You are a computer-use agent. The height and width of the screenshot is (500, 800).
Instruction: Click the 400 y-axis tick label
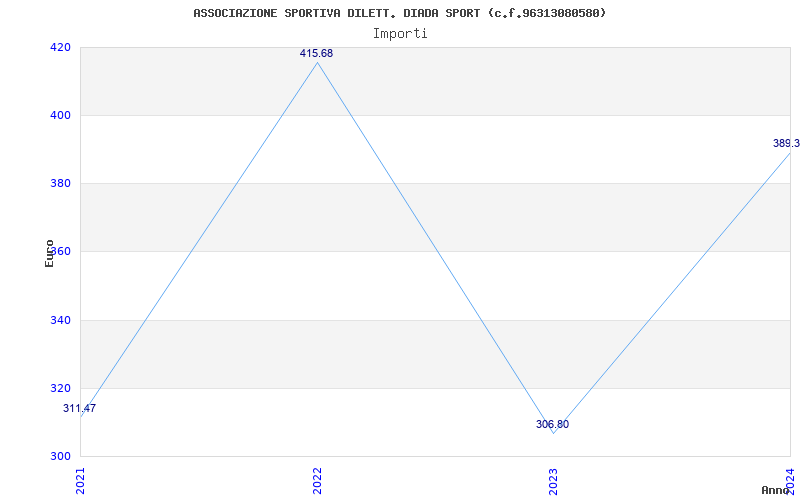[60, 115]
